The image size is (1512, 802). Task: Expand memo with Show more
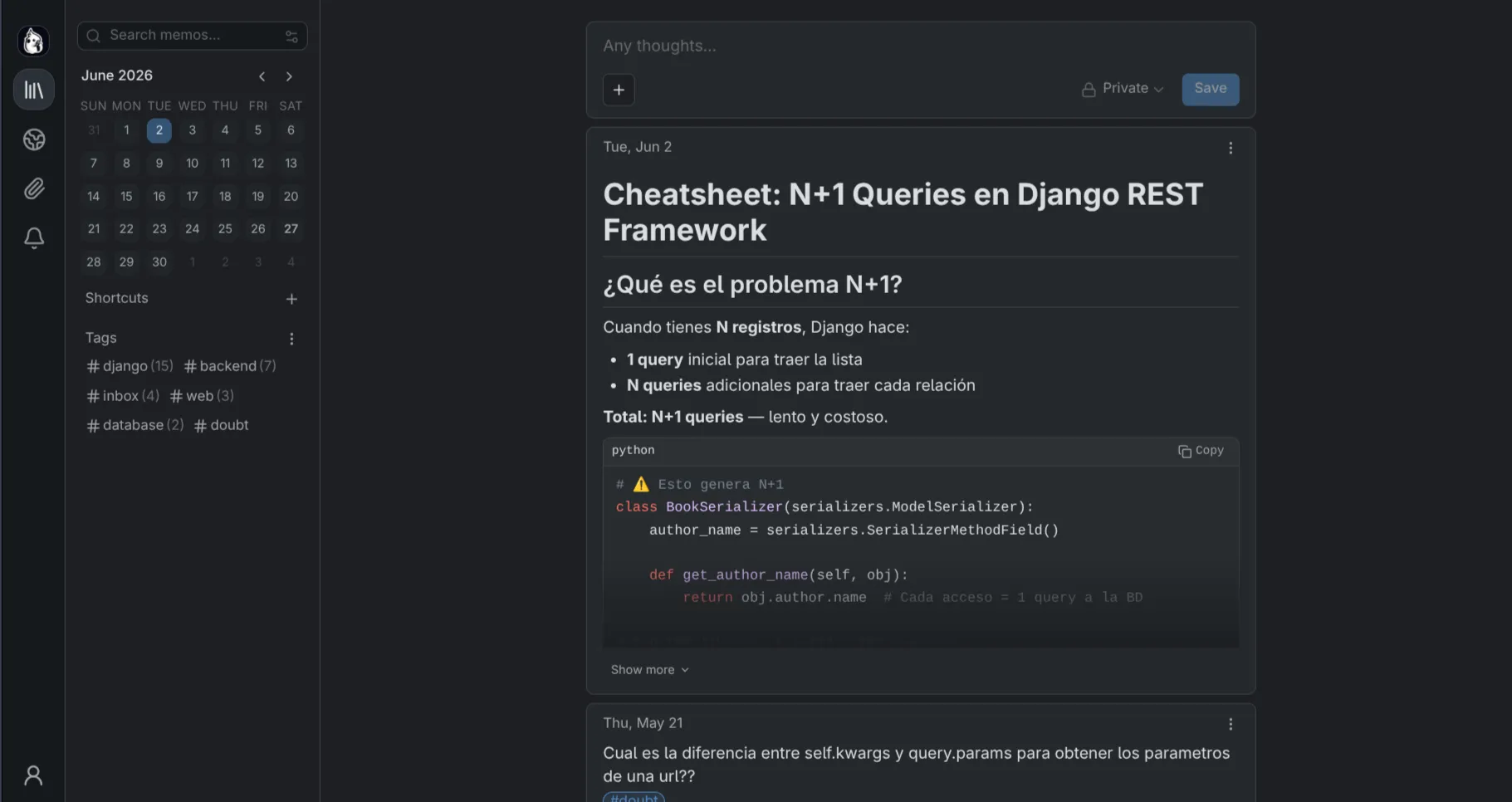(650, 670)
